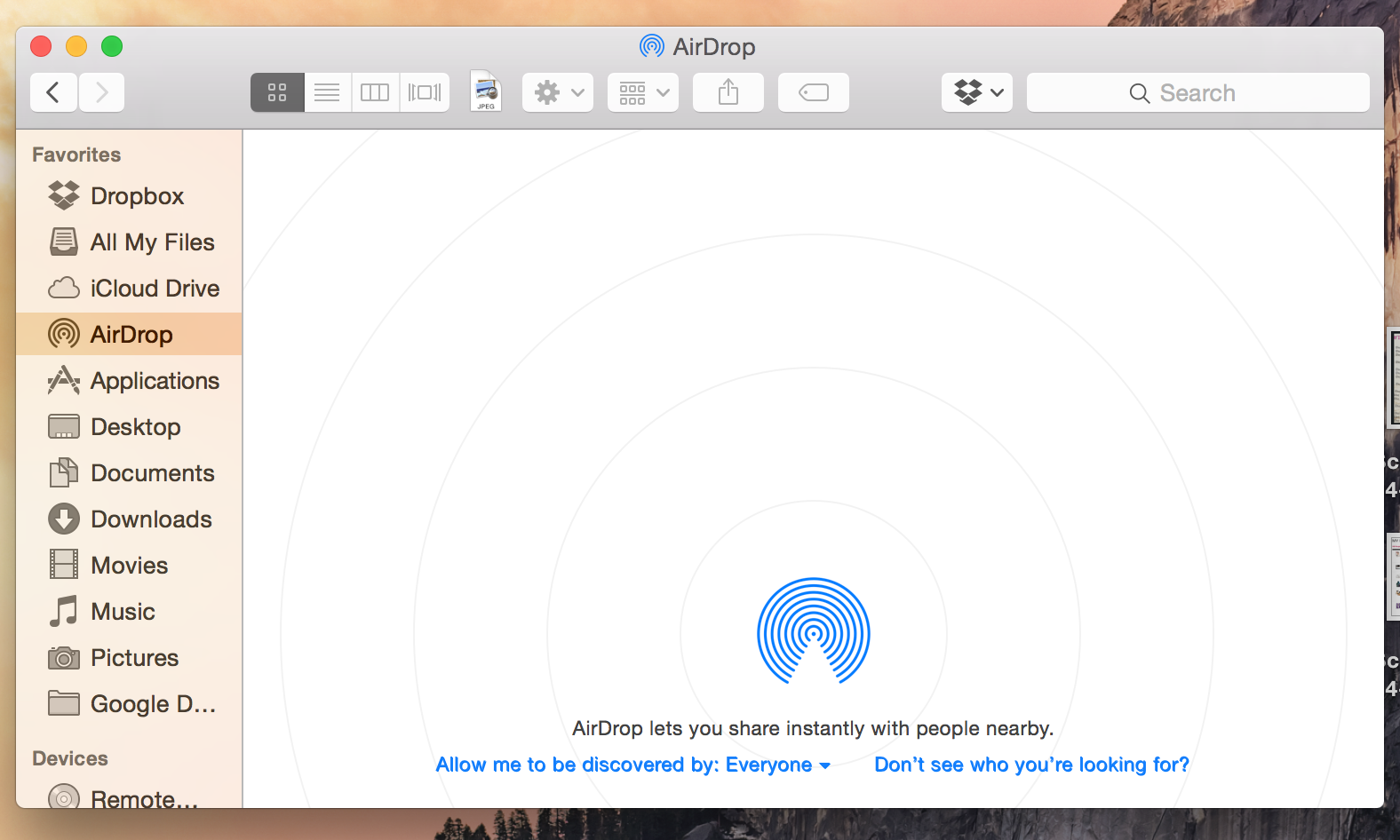Open Downloads in the sidebar
1400x840 pixels.
pyautogui.click(x=129, y=519)
